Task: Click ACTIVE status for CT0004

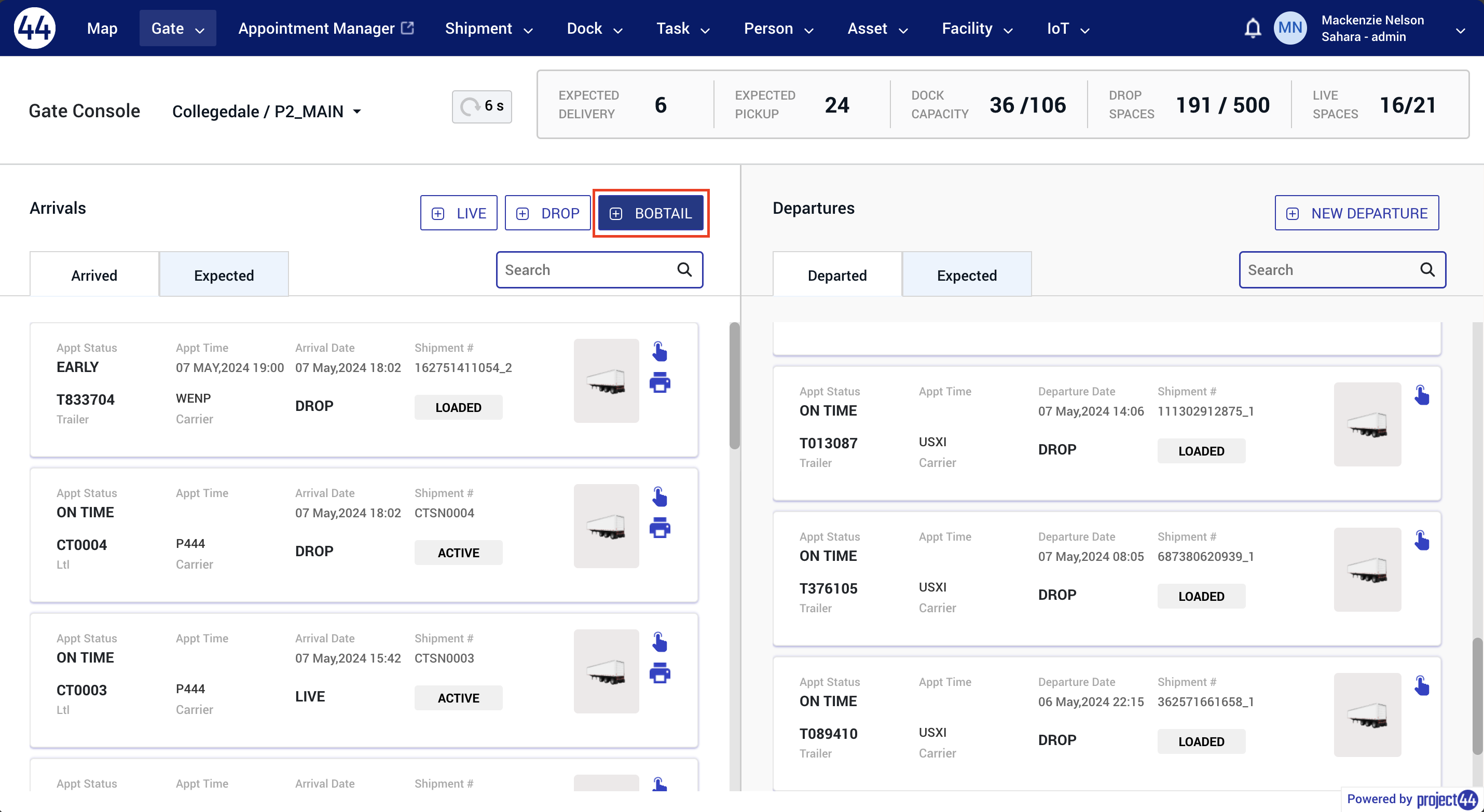Action: 459,552
